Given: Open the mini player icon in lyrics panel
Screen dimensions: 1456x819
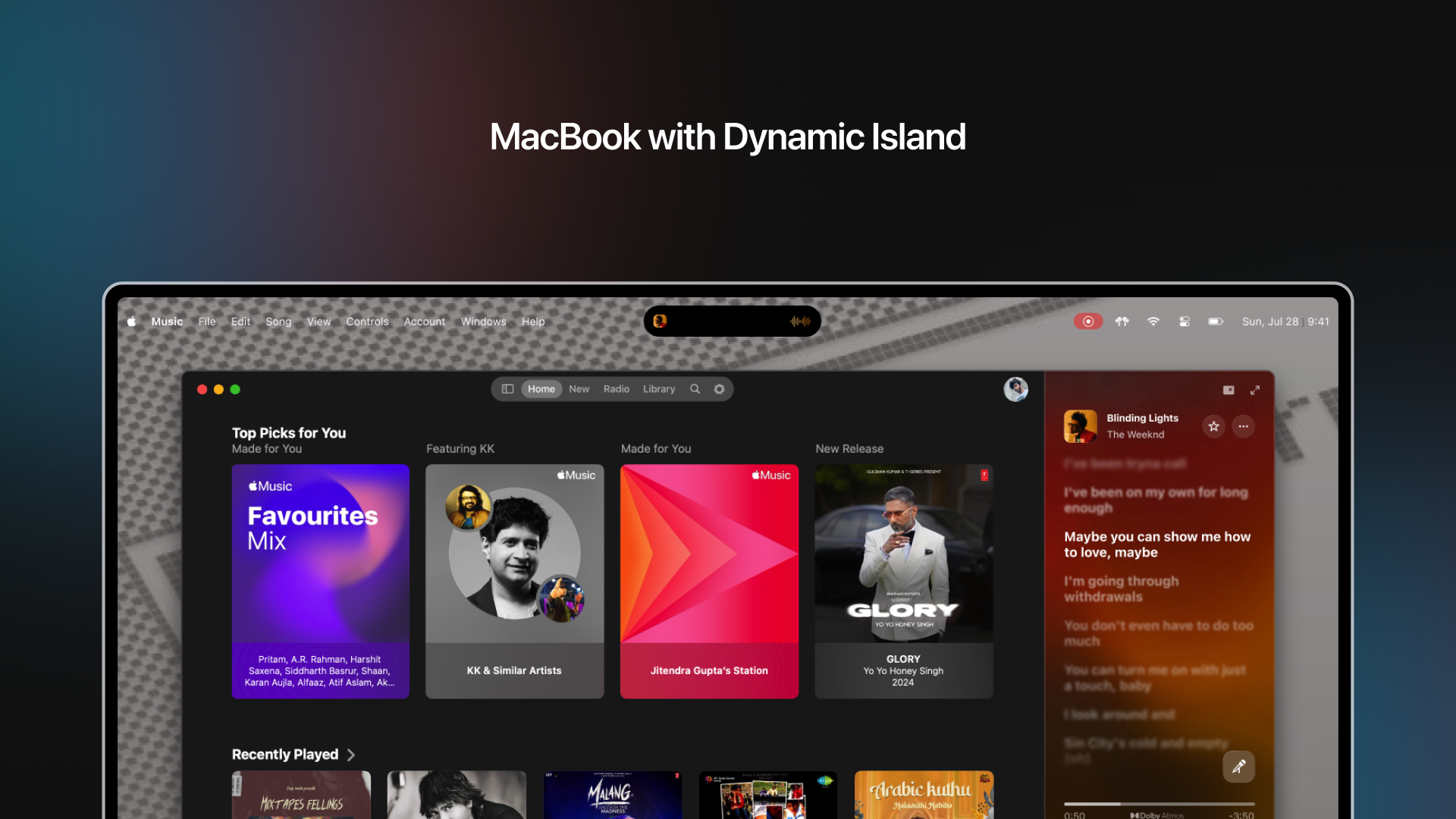Looking at the screenshot, I should click(1228, 390).
